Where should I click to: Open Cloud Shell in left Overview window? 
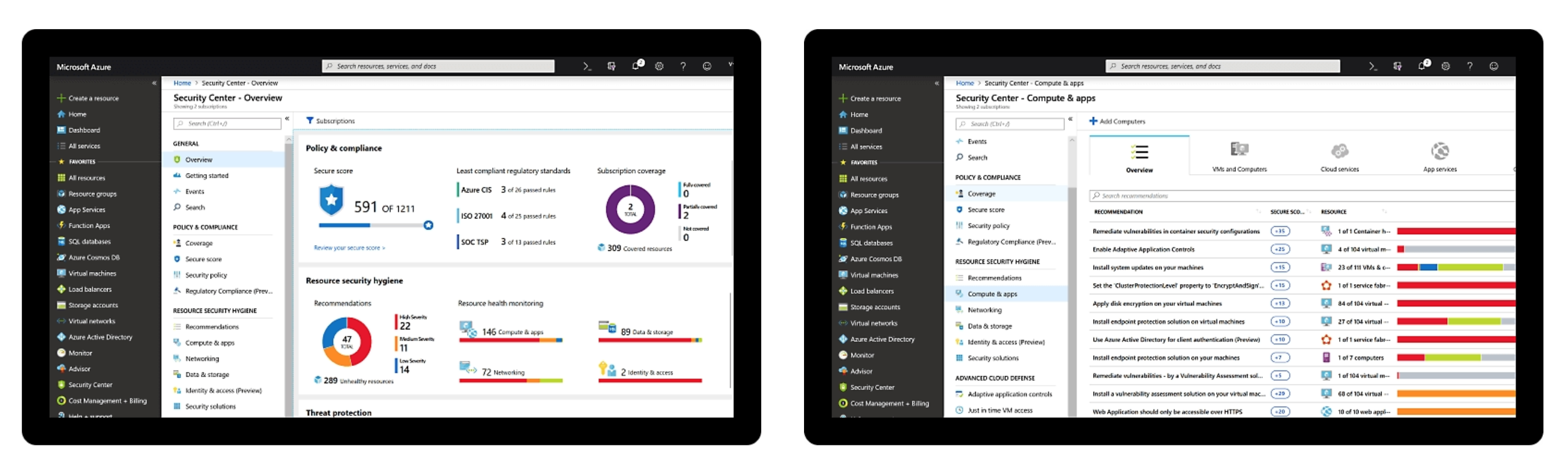(x=586, y=66)
